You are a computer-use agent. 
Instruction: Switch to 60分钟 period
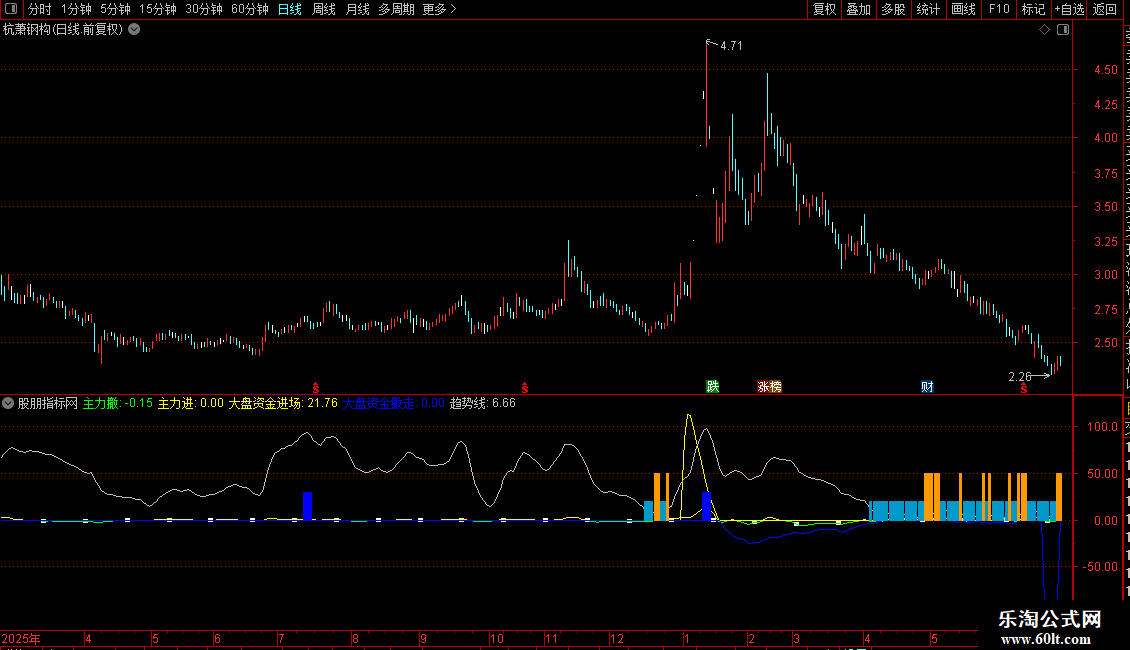point(250,9)
